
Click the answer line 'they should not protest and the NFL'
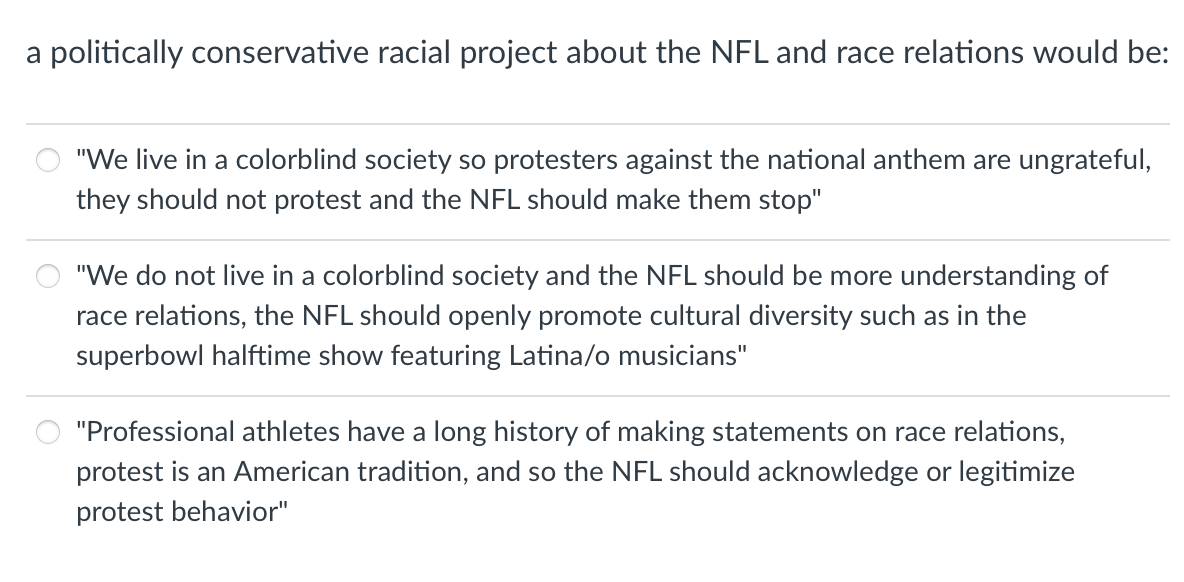(x=449, y=200)
